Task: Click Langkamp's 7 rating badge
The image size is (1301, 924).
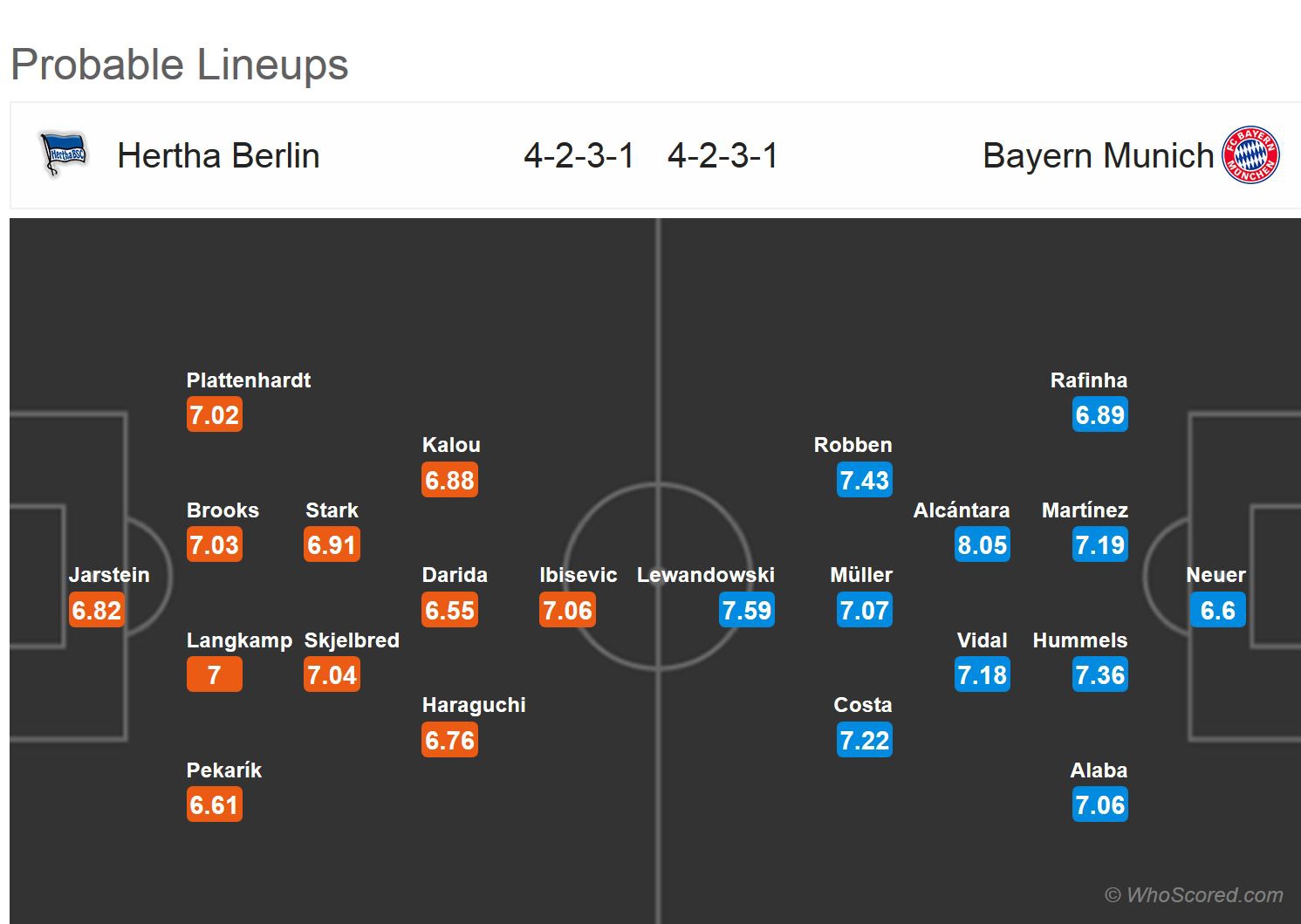Action: coord(214,675)
